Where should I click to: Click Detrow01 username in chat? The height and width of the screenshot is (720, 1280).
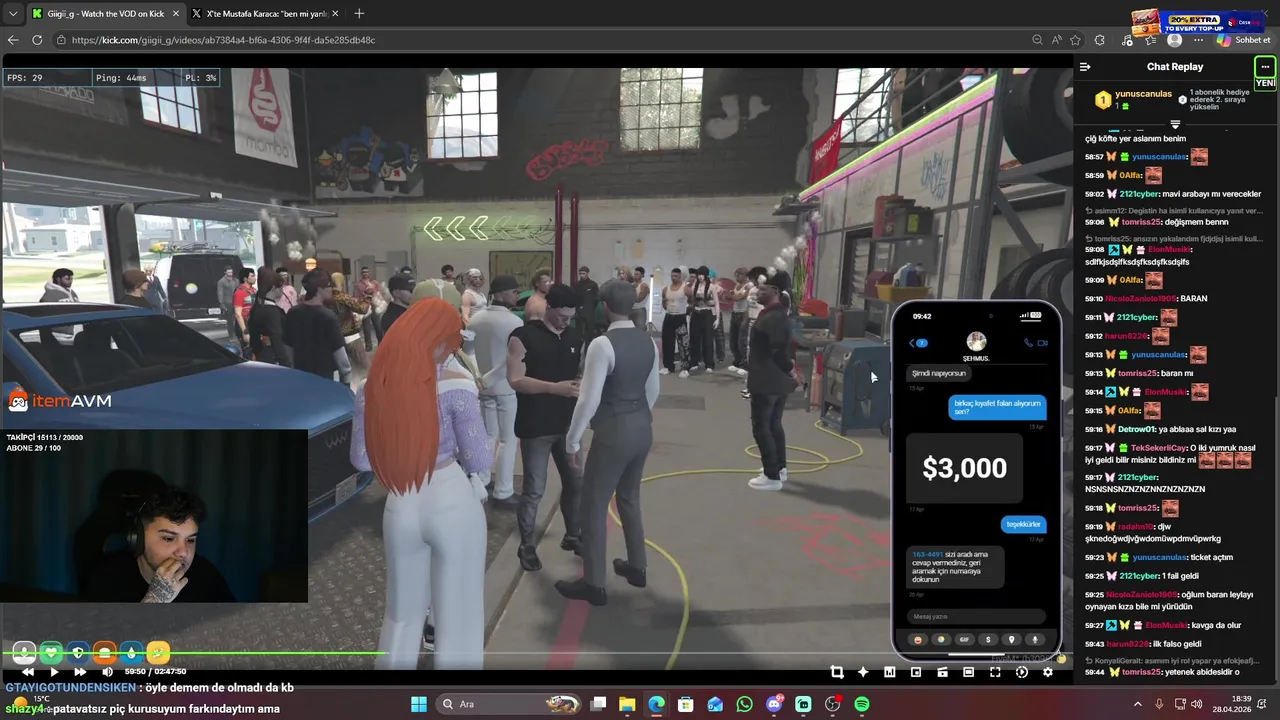pyautogui.click(x=1137, y=429)
